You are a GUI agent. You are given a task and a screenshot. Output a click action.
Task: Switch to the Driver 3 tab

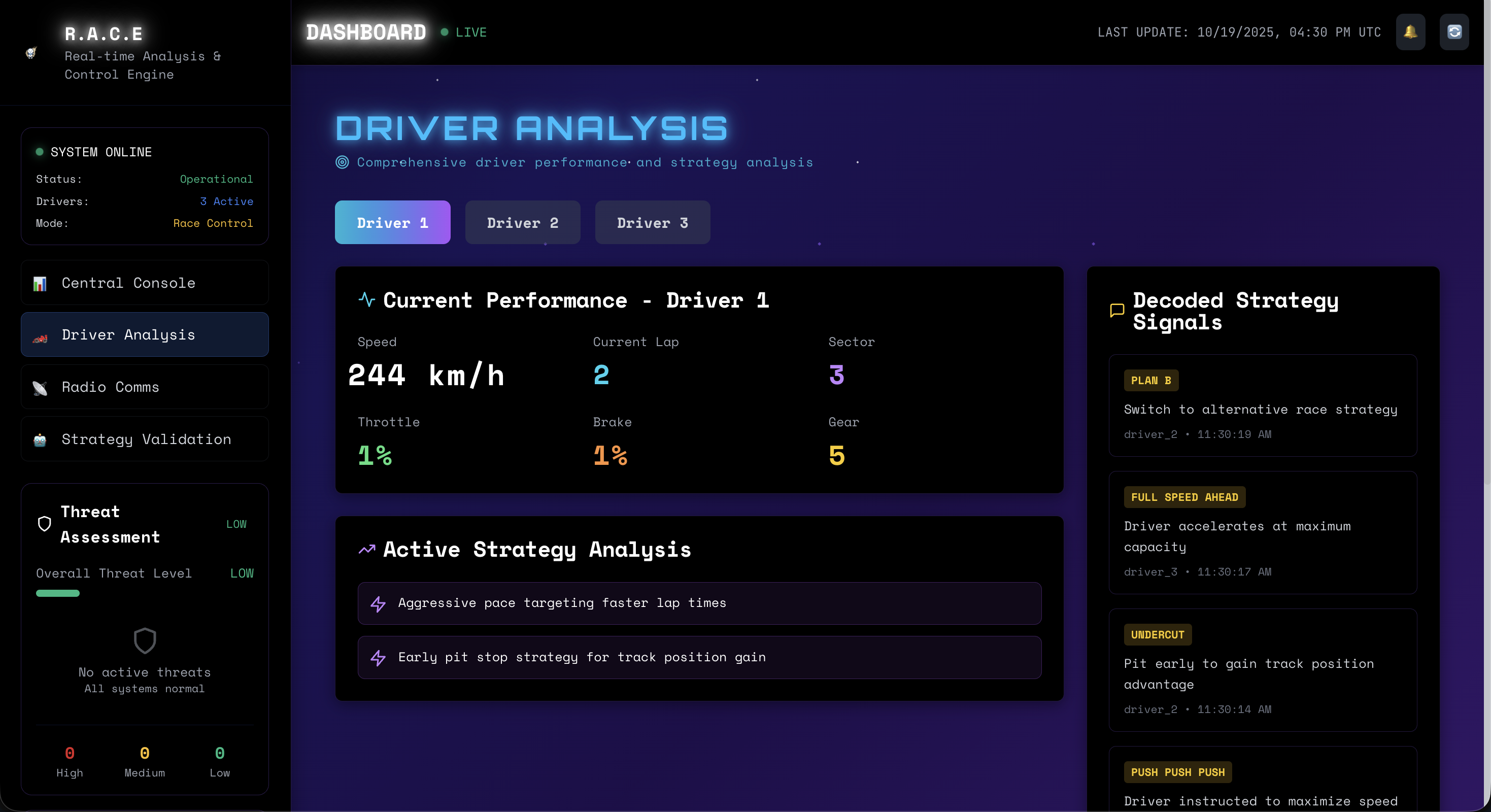point(652,222)
